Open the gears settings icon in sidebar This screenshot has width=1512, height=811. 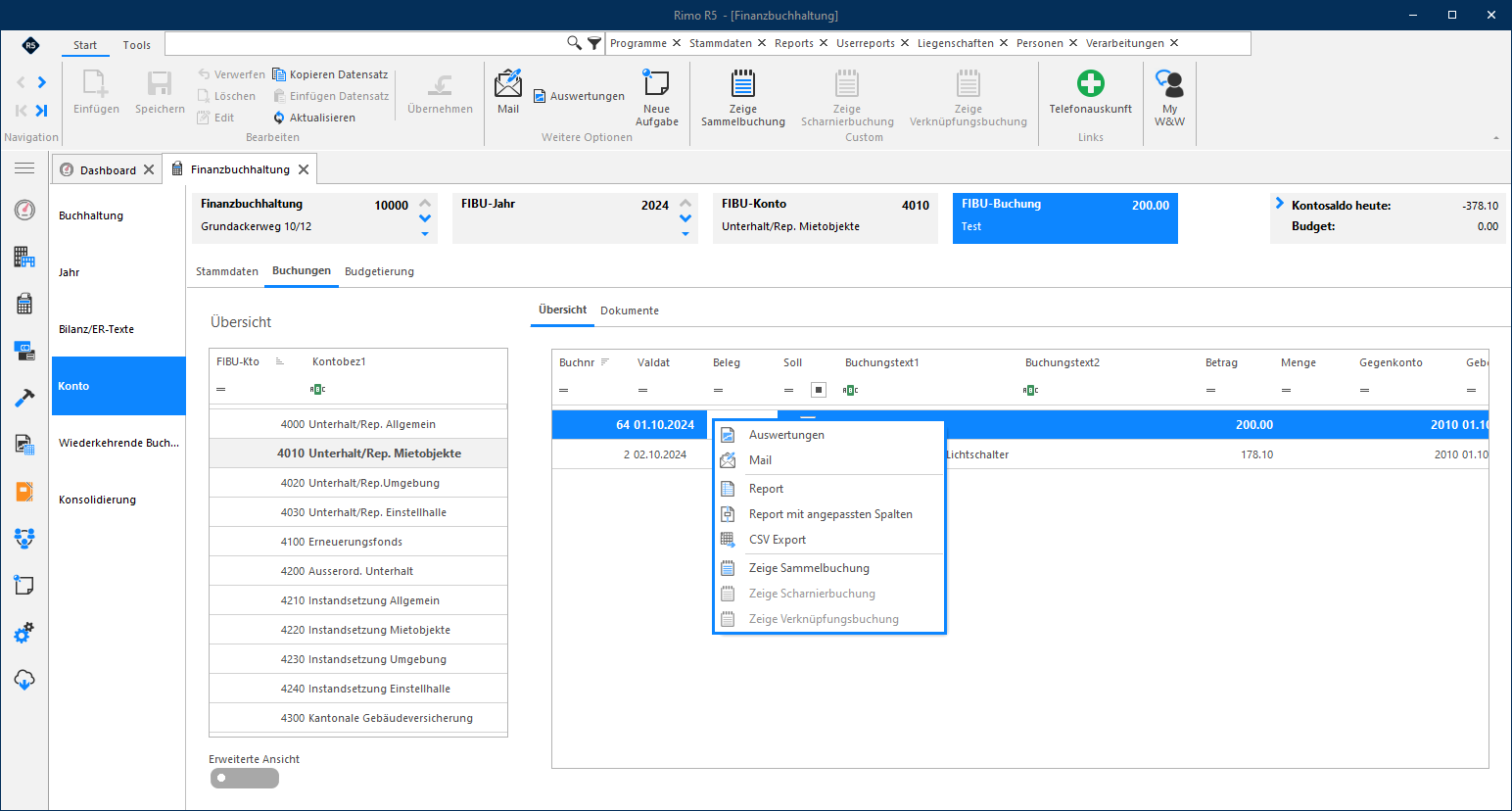(x=24, y=633)
